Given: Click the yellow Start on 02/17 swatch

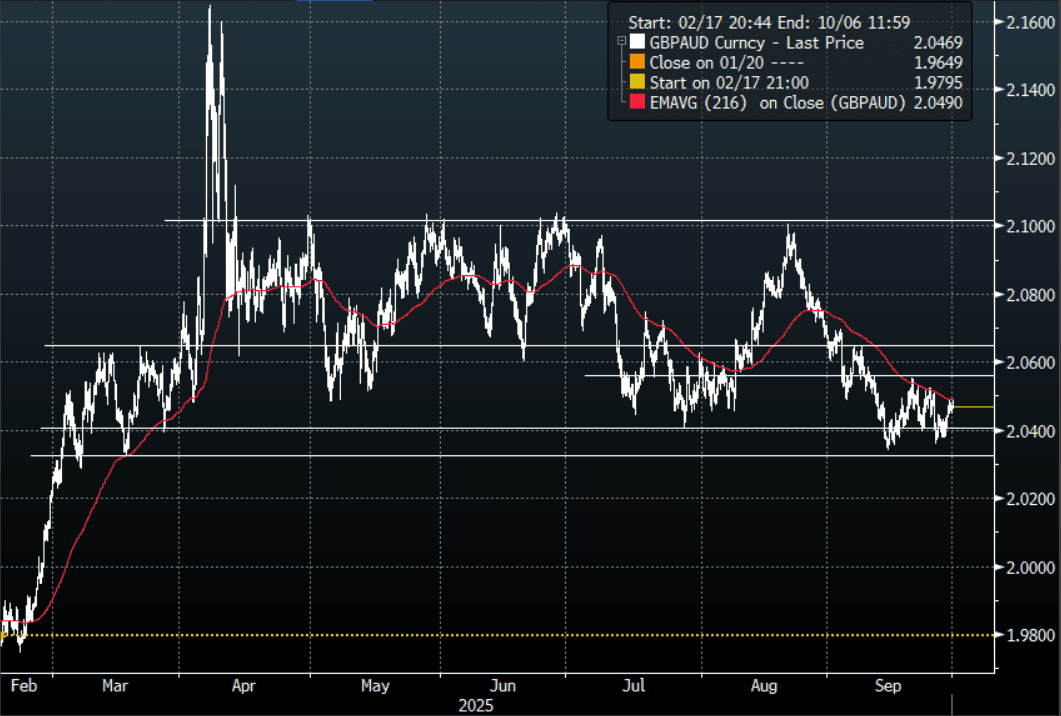Looking at the screenshot, I should tap(636, 81).
